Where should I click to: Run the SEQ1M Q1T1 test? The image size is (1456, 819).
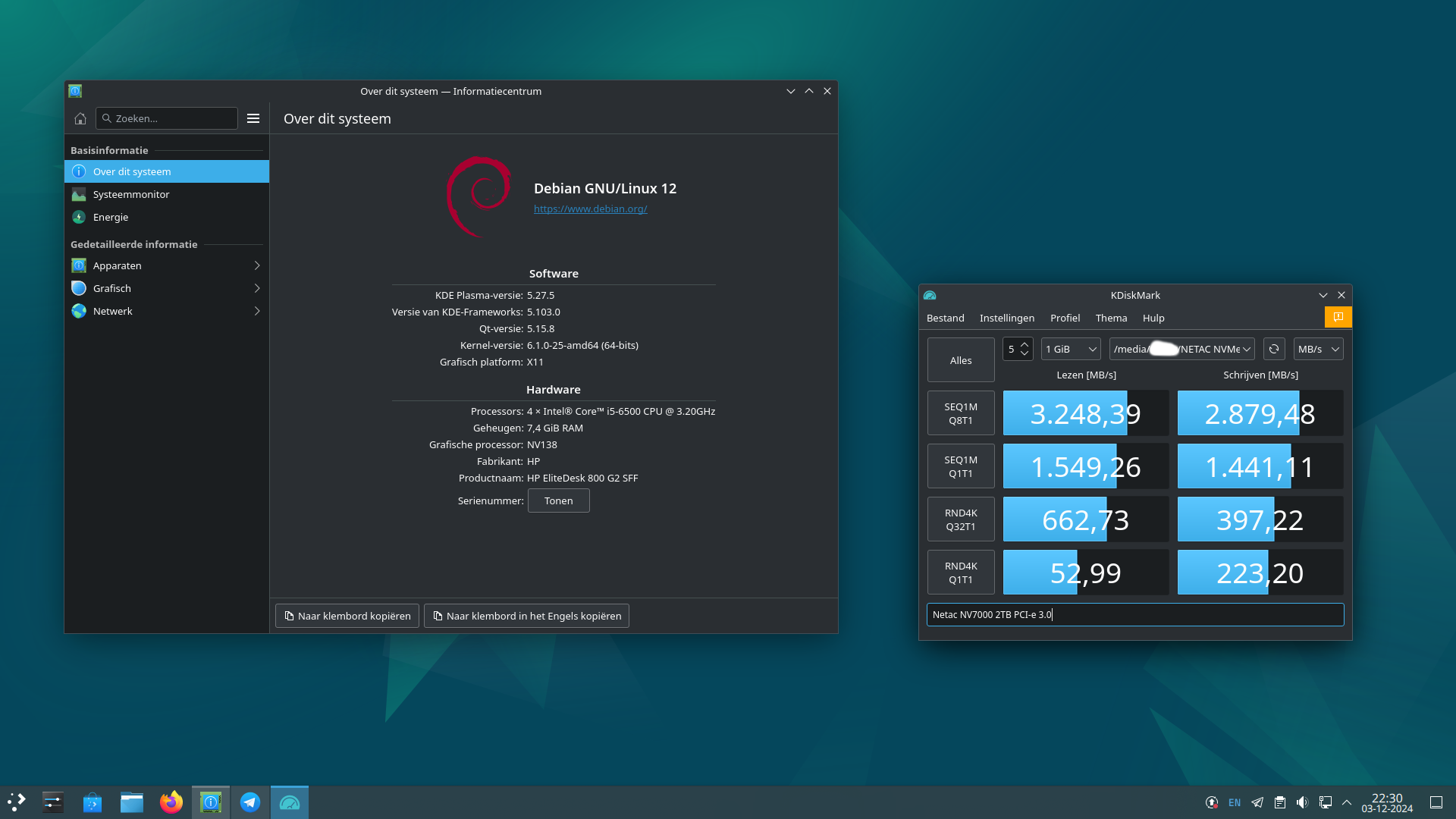tap(961, 466)
